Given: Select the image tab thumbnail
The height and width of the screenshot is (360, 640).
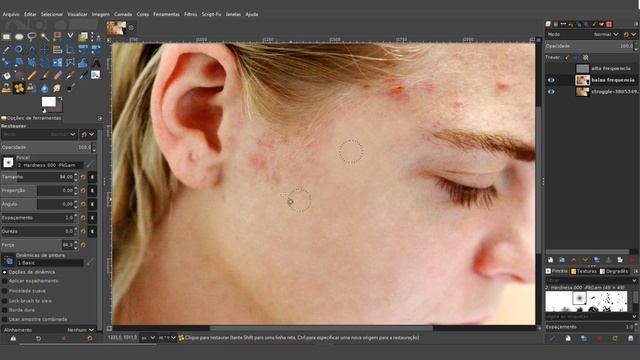Looking at the screenshot, I should pyautogui.click(x=116, y=28).
